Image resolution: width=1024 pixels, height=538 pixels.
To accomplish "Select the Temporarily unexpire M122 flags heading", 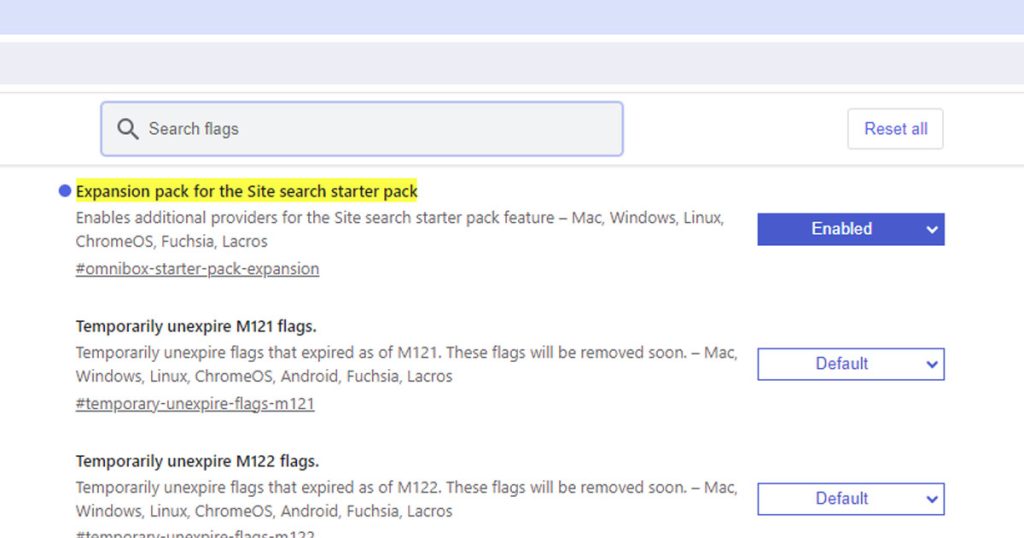I will click(x=197, y=461).
